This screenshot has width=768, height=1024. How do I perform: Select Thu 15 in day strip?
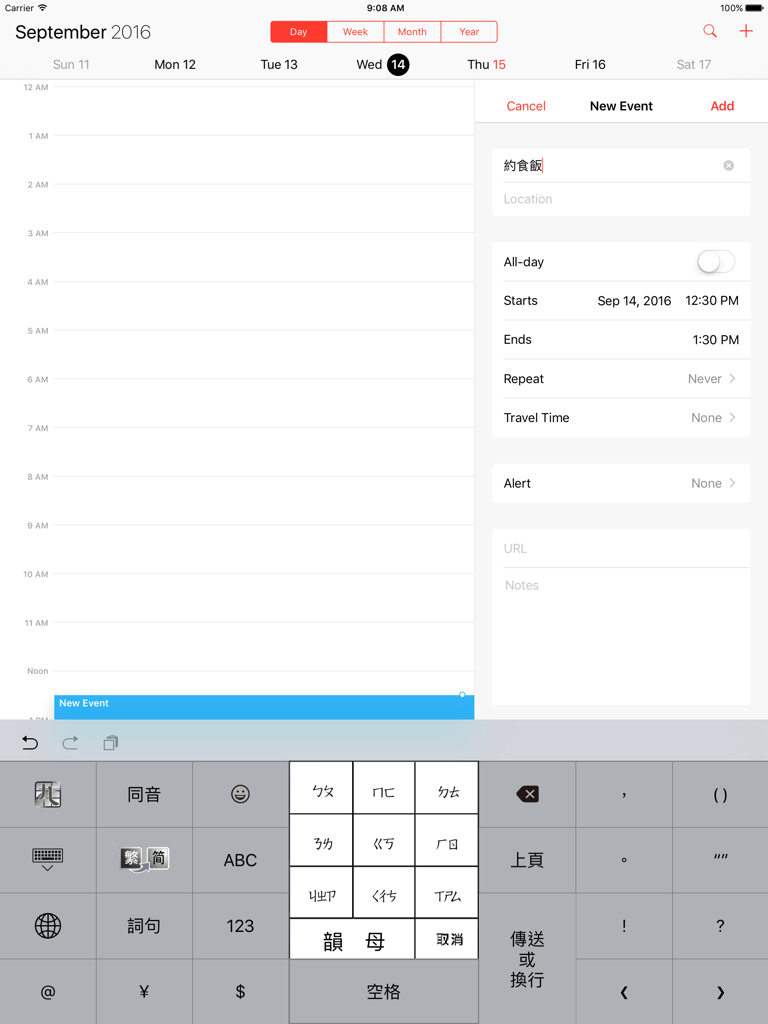pyautogui.click(x=487, y=65)
